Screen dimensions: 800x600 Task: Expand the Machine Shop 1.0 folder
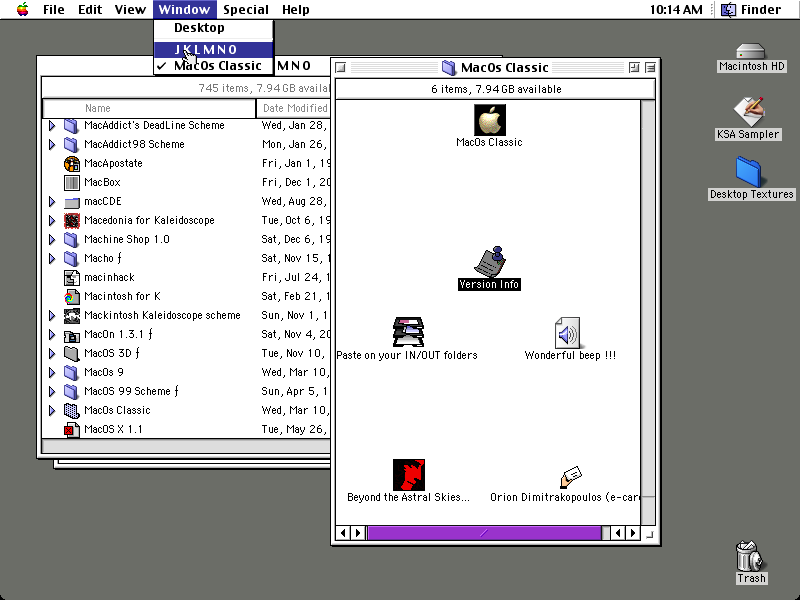click(x=52, y=239)
